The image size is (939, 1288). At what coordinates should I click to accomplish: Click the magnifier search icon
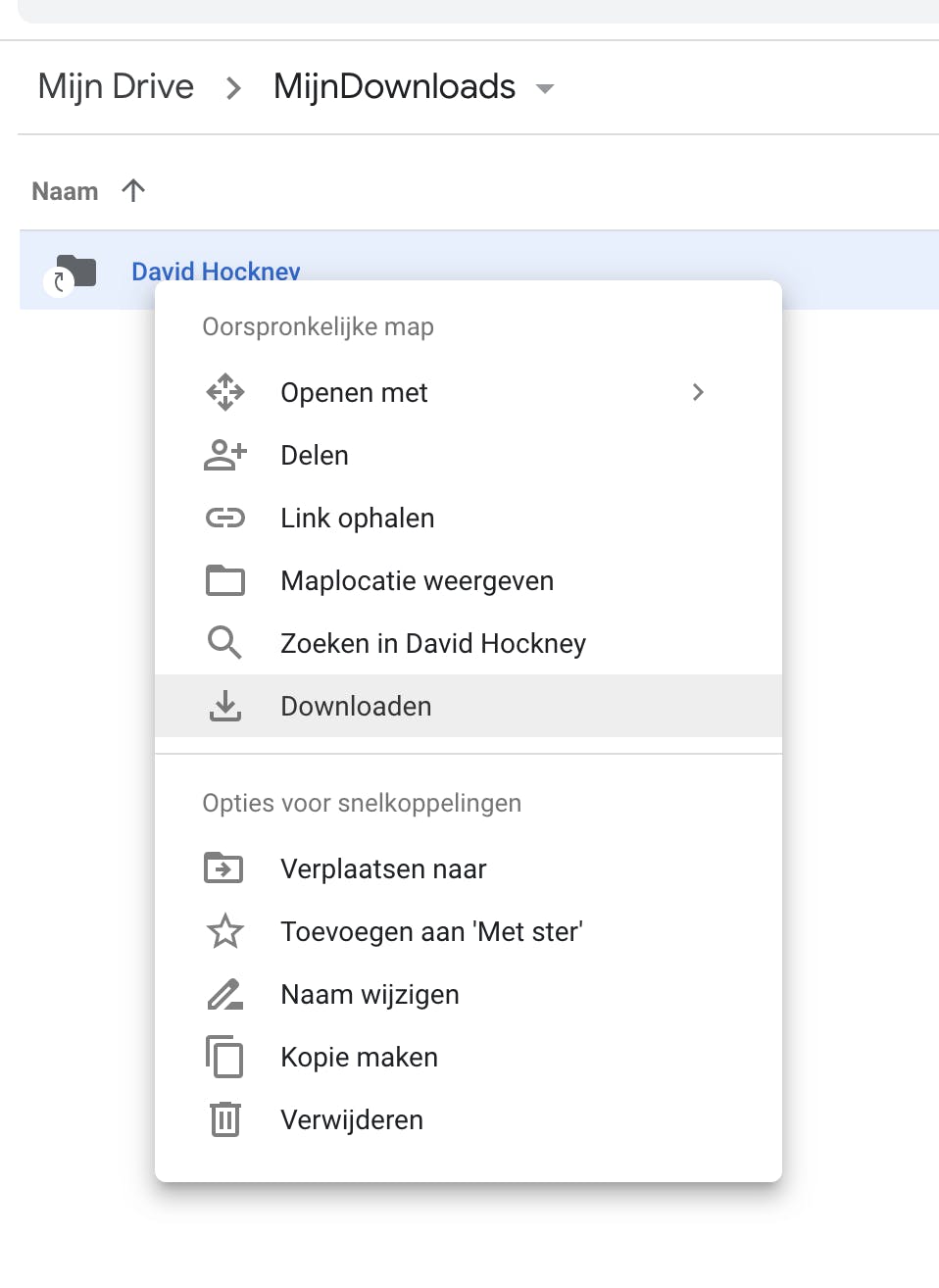[224, 643]
